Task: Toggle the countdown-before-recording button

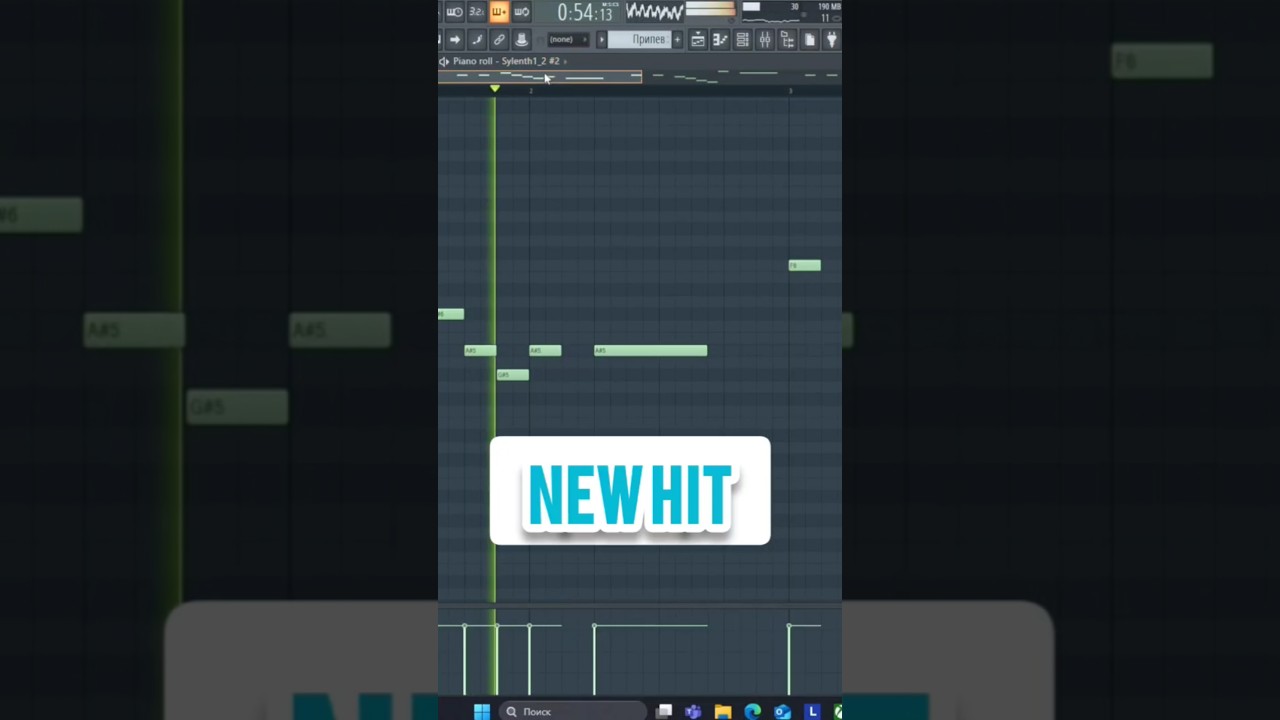Action: (x=454, y=12)
